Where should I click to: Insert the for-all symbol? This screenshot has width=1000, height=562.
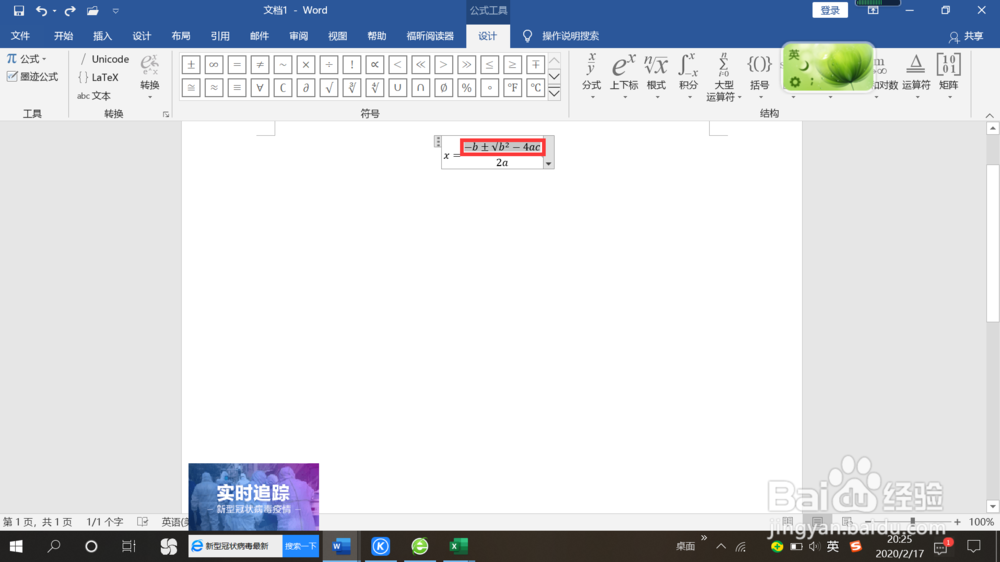click(x=260, y=87)
